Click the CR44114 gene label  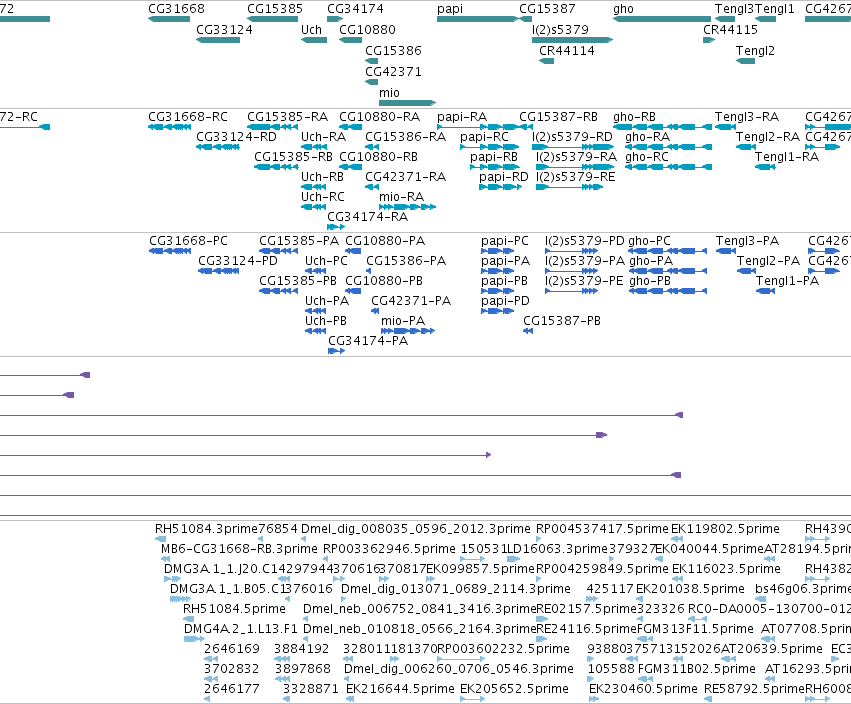(x=567, y=51)
